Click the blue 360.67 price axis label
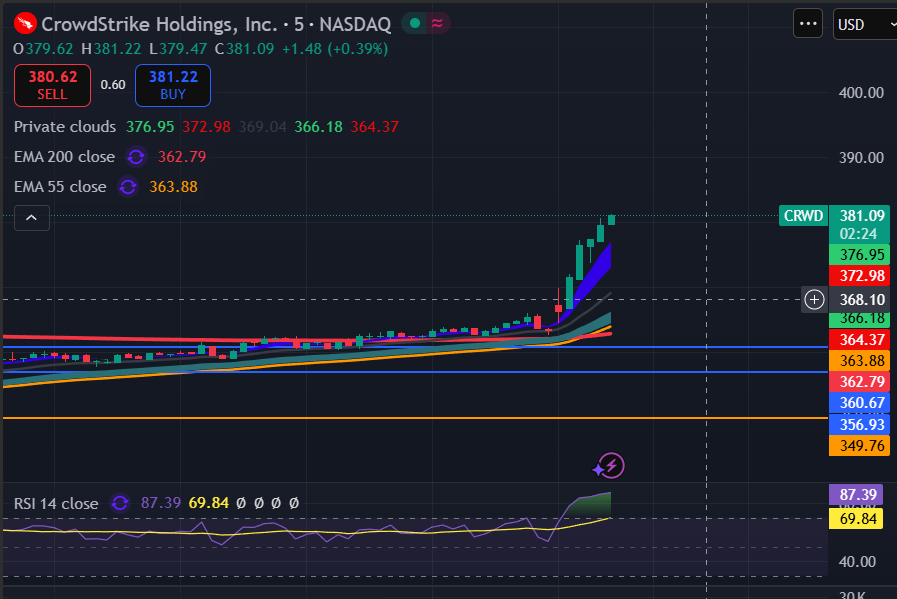Image resolution: width=897 pixels, height=599 pixels. pyautogui.click(x=862, y=403)
